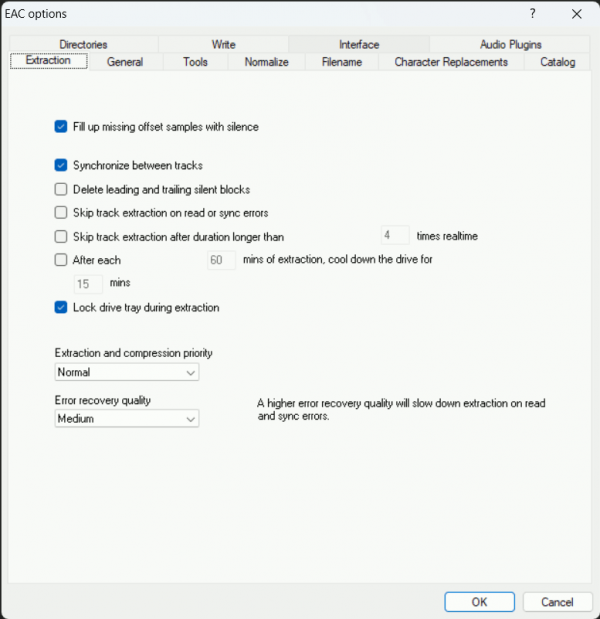Select the Audio Plugins tab
Screen dimensions: 600x619
pos(510,44)
